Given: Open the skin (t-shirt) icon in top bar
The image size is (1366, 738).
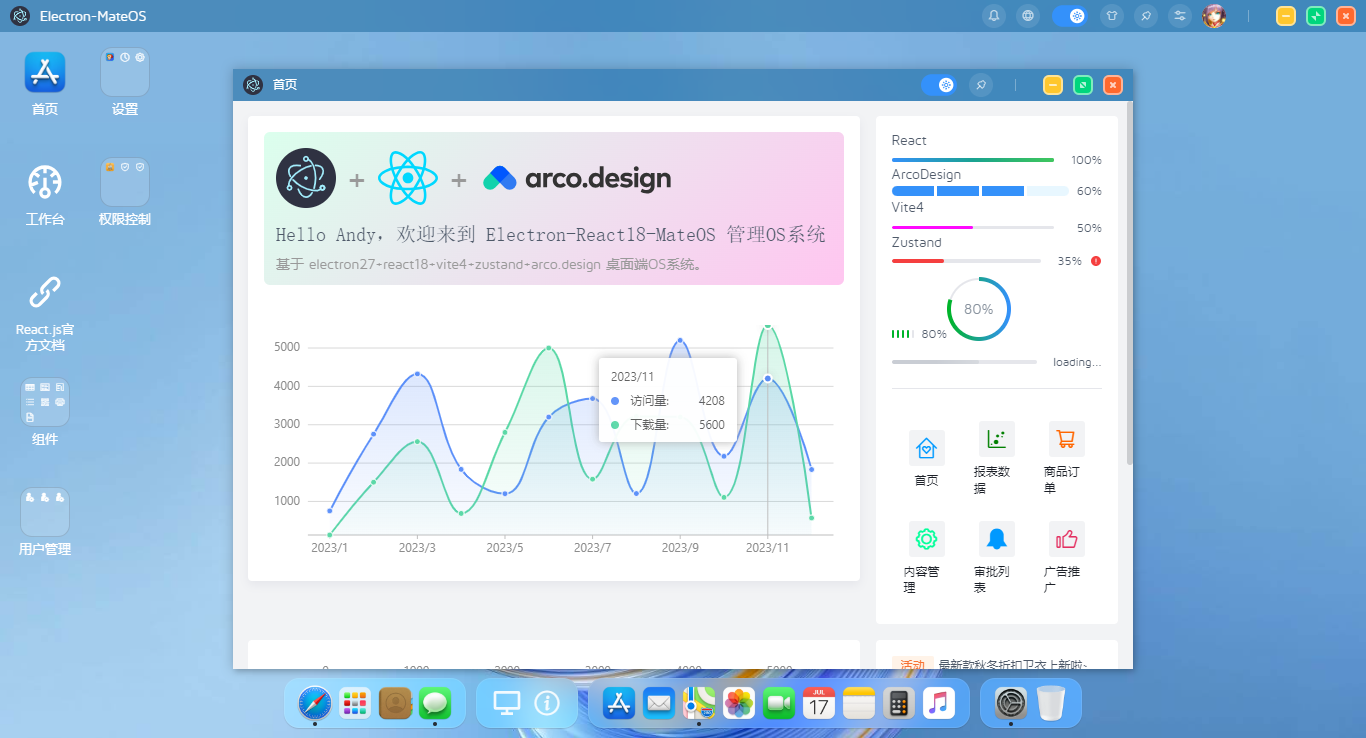Looking at the screenshot, I should [x=1113, y=16].
